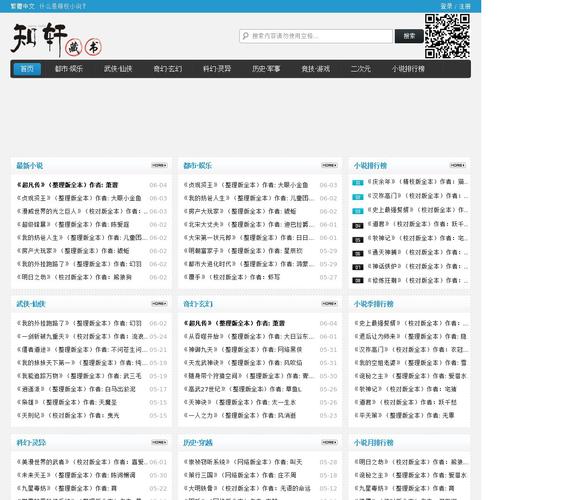Open 小说排行榜 in the navigation bar
This screenshot has height=500, width=564.
pos(408,69)
